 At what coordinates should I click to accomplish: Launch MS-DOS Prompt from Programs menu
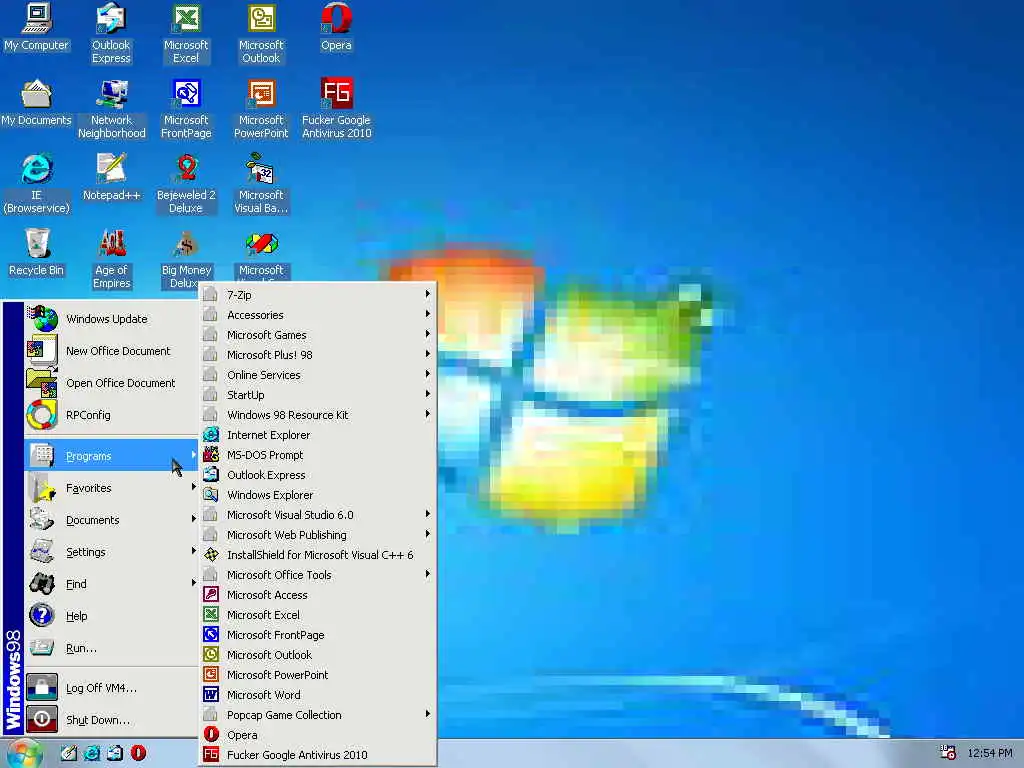[x=317, y=455]
